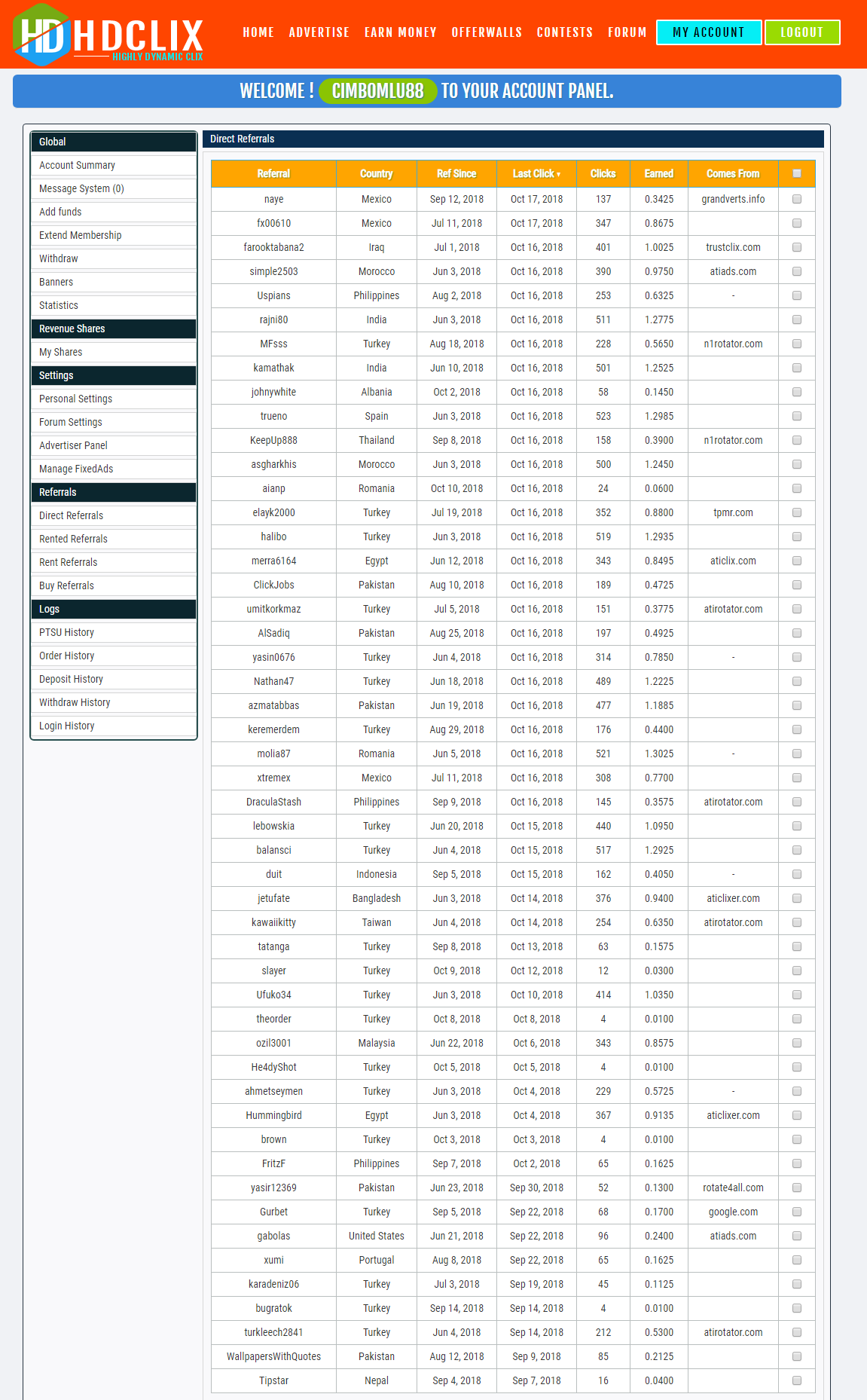The image size is (867, 1400).
Task: Tick the checkbox for simple2503
Action: (x=797, y=271)
